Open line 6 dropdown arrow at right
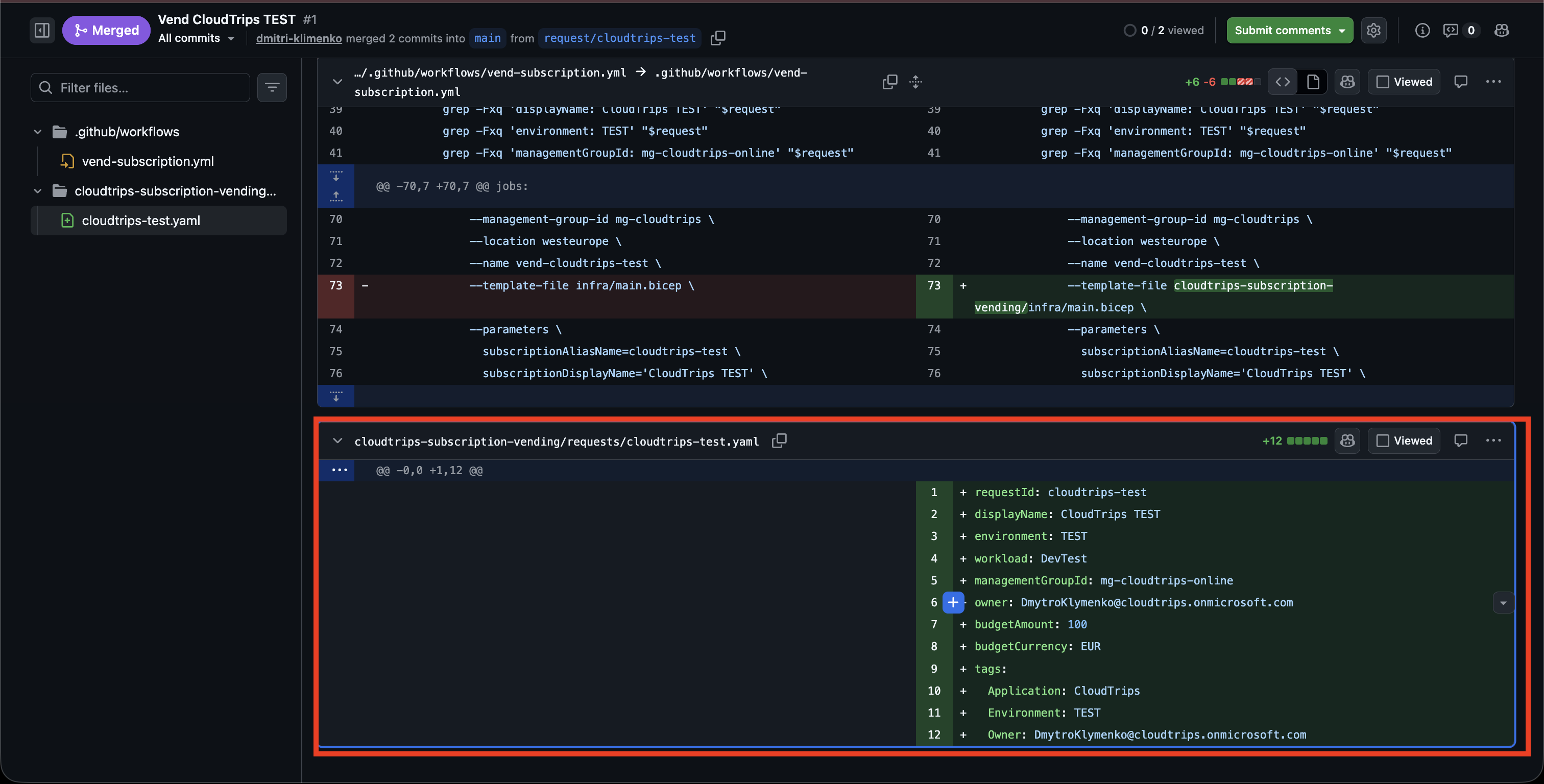The image size is (1544, 784). click(x=1503, y=602)
